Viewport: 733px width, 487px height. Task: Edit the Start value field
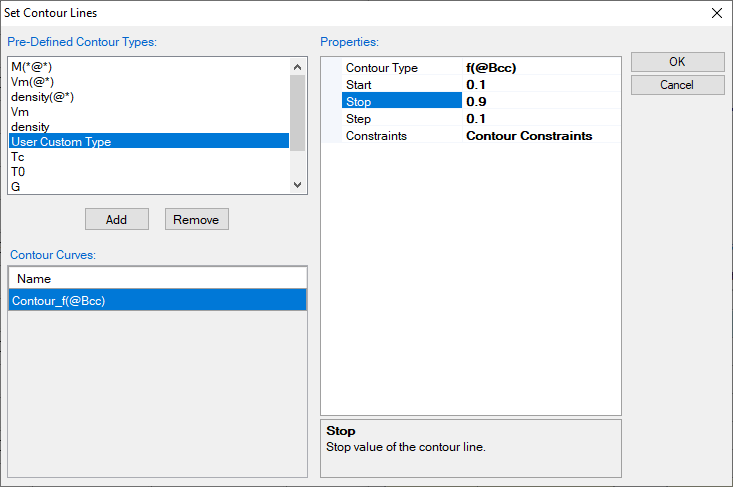[x=540, y=85]
